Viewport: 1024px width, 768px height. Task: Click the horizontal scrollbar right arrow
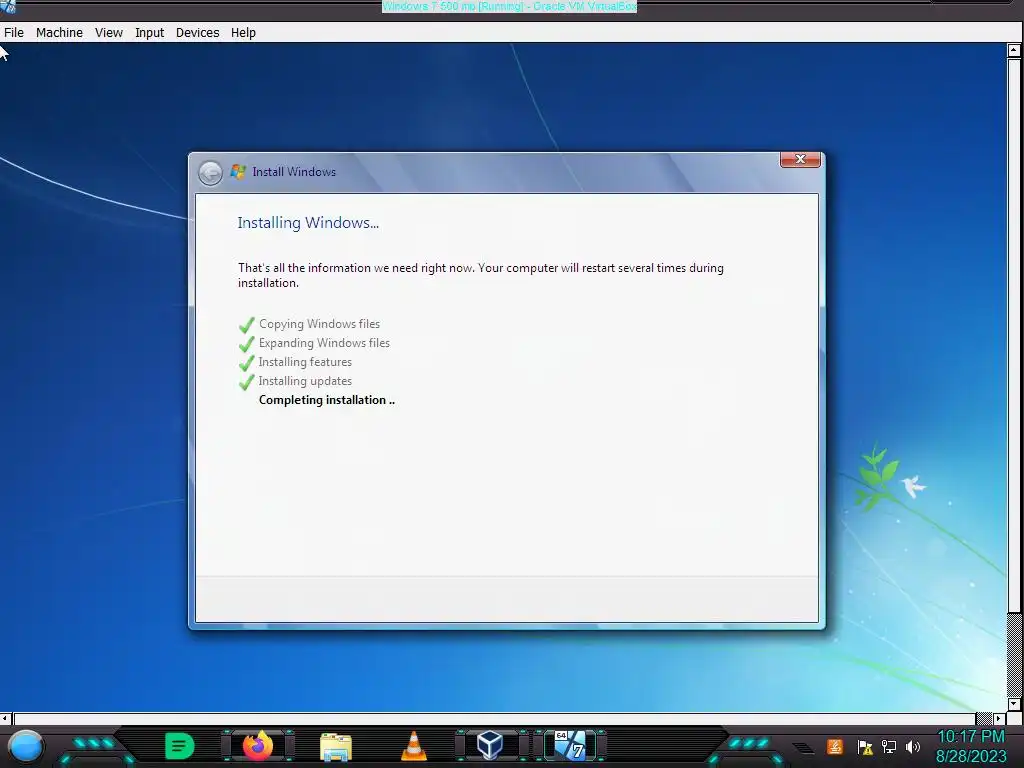[999, 718]
